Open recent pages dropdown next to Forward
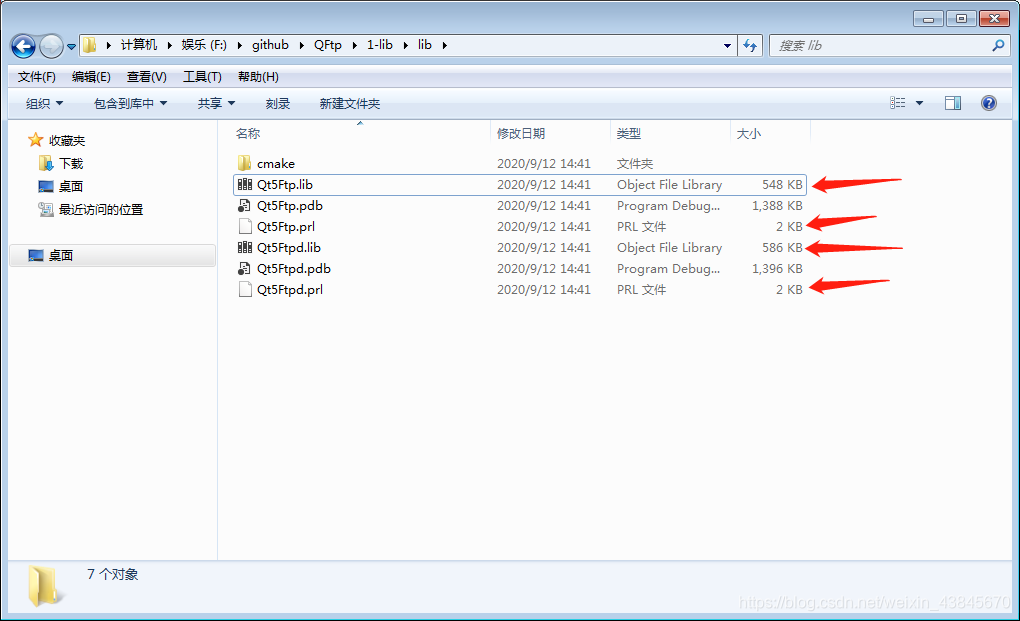 pyautogui.click(x=71, y=47)
